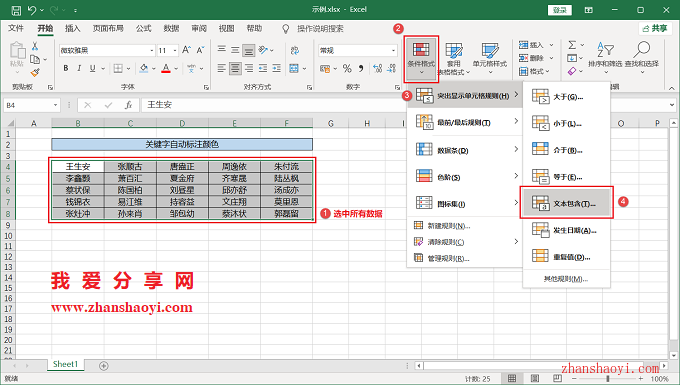Screen dimensions: 680x385
Task: Click the 条件格式 conditional formatting button
Action: (421, 59)
